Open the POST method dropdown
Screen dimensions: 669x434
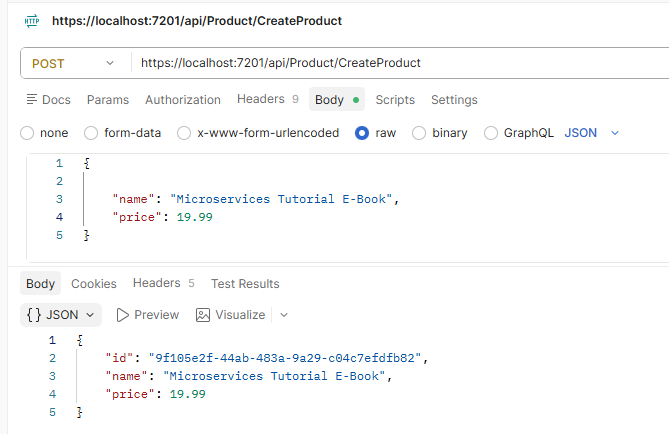point(73,63)
